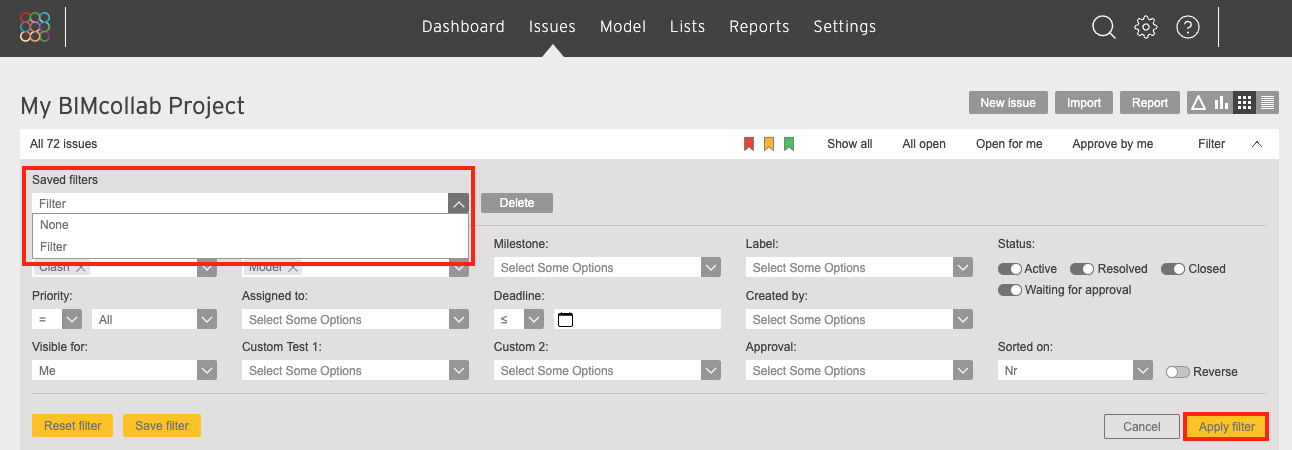The height and width of the screenshot is (450, 1292).
Task: Switch to the bar chart view icon
Action: coord(1221,102)
